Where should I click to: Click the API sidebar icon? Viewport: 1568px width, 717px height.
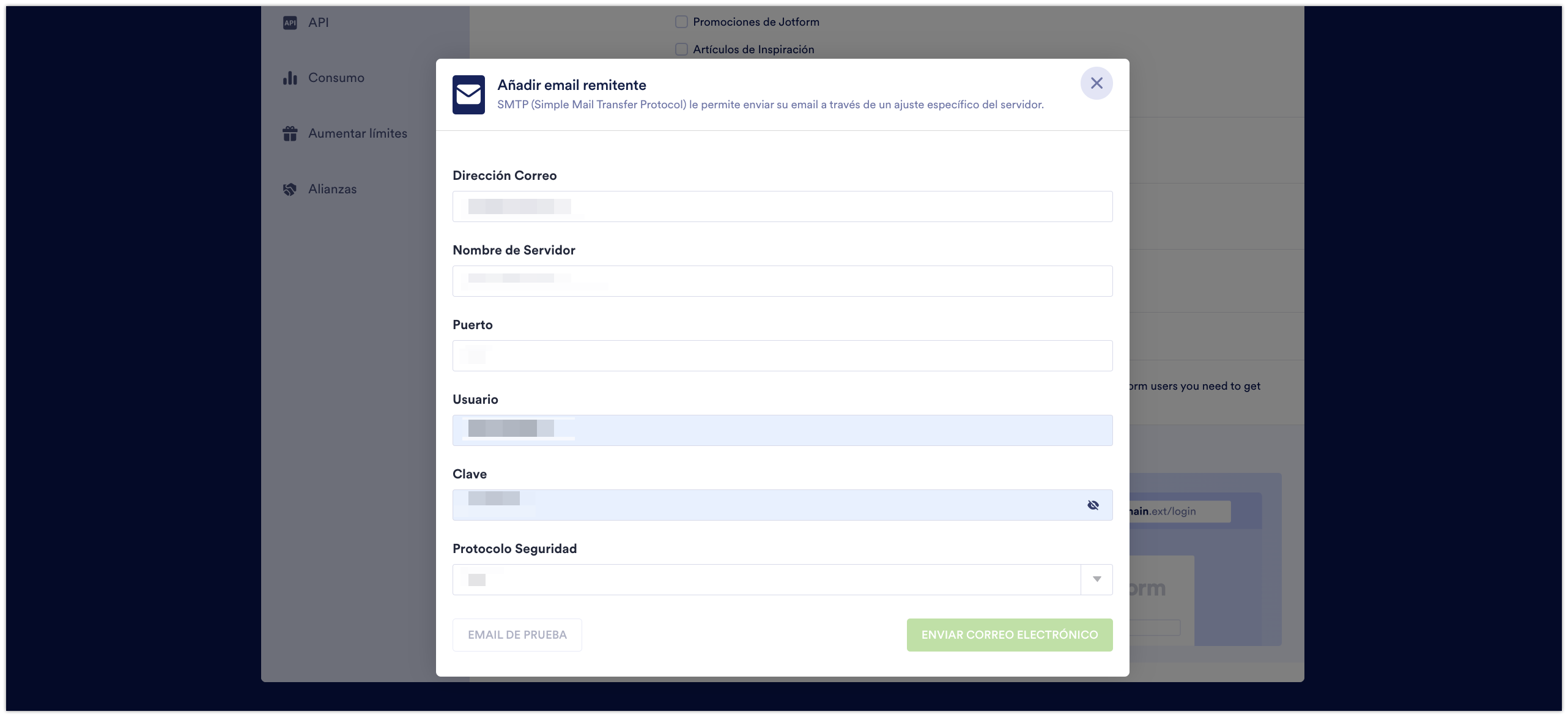[290, 23]
